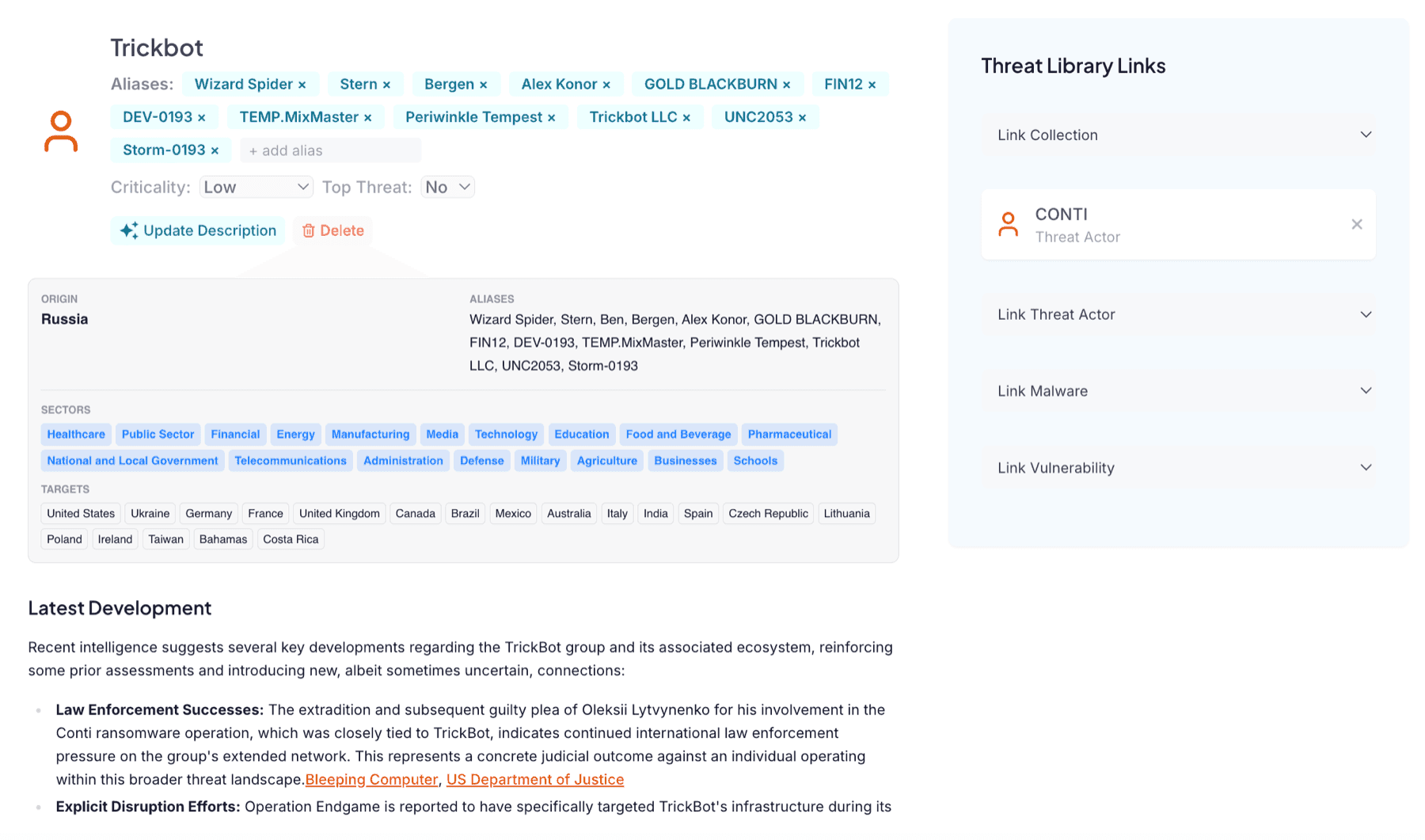The height and width of the screenshot is (840, 1425).
Task: Open the US Department of Justice link
Action: 535,780
